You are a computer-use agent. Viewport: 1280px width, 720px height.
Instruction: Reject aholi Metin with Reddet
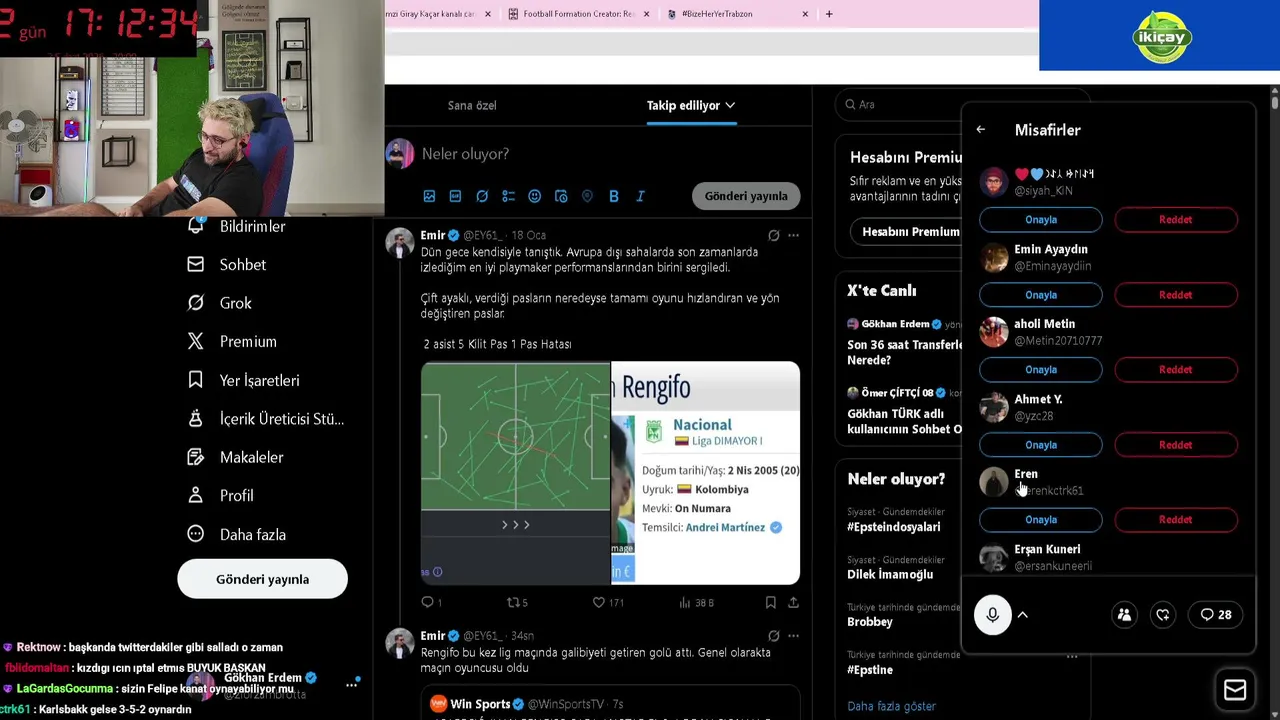click(1176, 370)
